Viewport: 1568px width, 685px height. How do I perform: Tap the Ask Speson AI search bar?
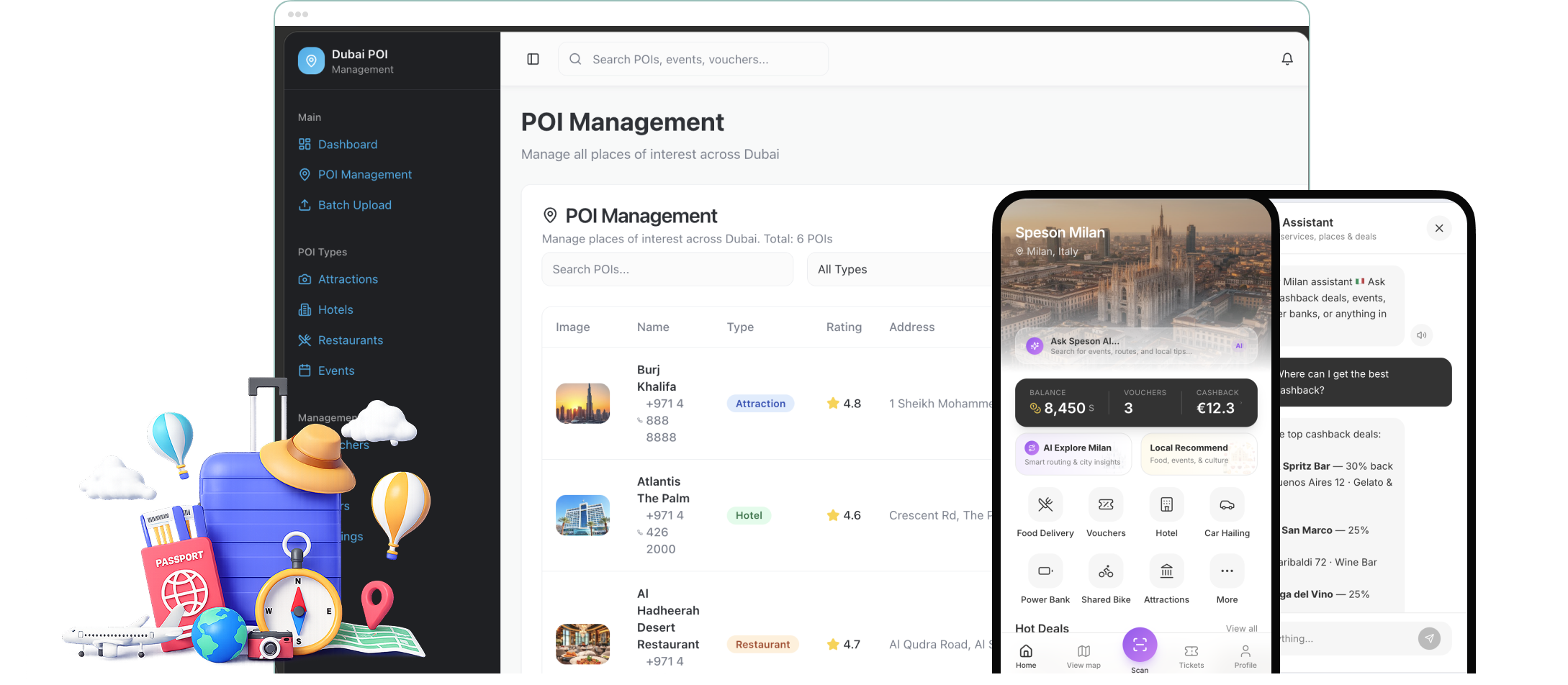point(1136,346)
